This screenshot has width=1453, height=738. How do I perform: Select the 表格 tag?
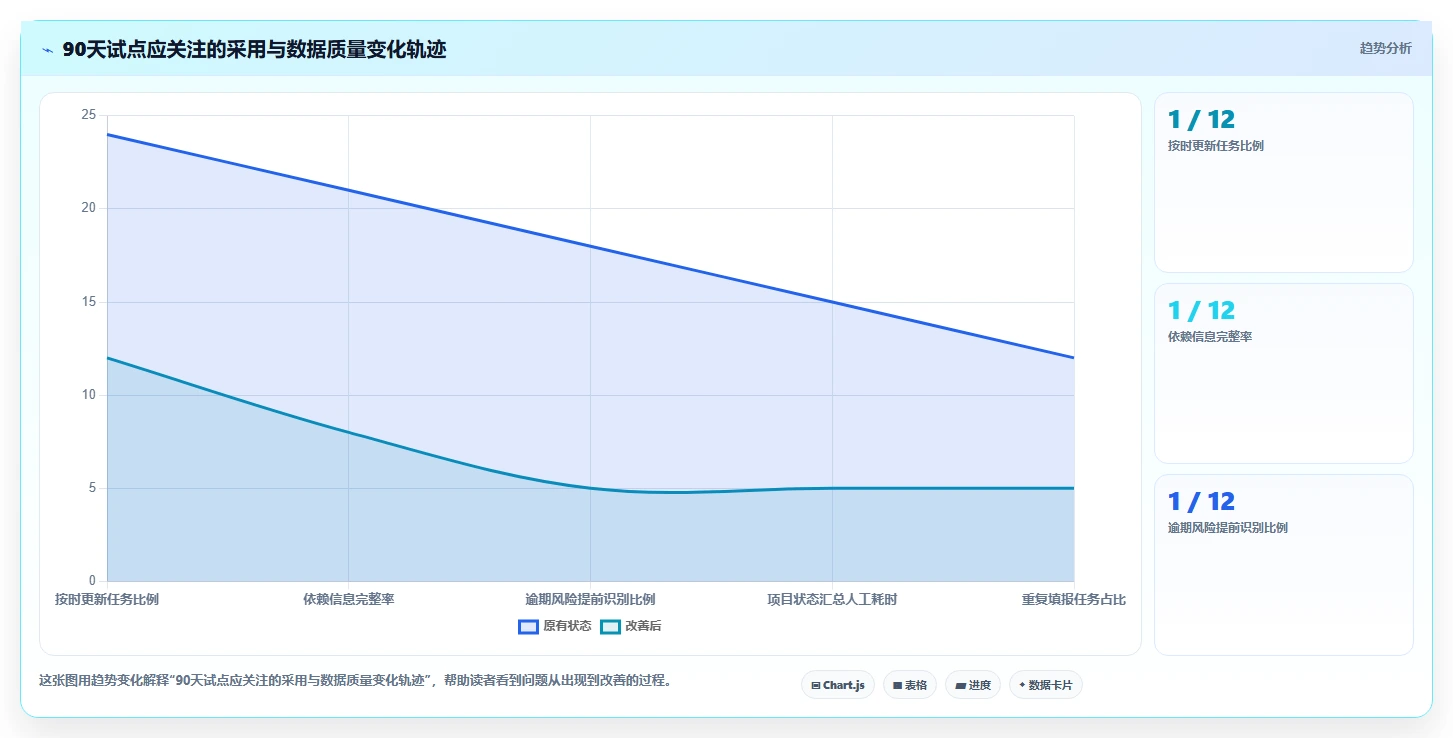910,685
